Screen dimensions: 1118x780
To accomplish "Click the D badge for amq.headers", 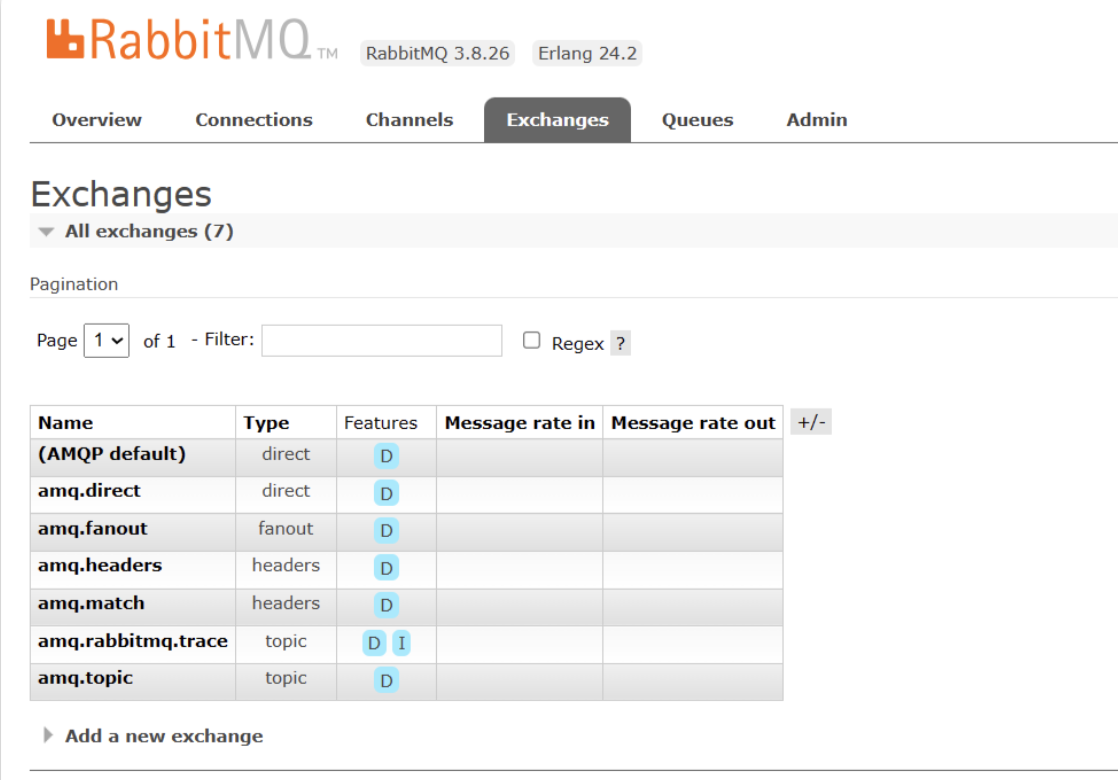I will 386,568.
